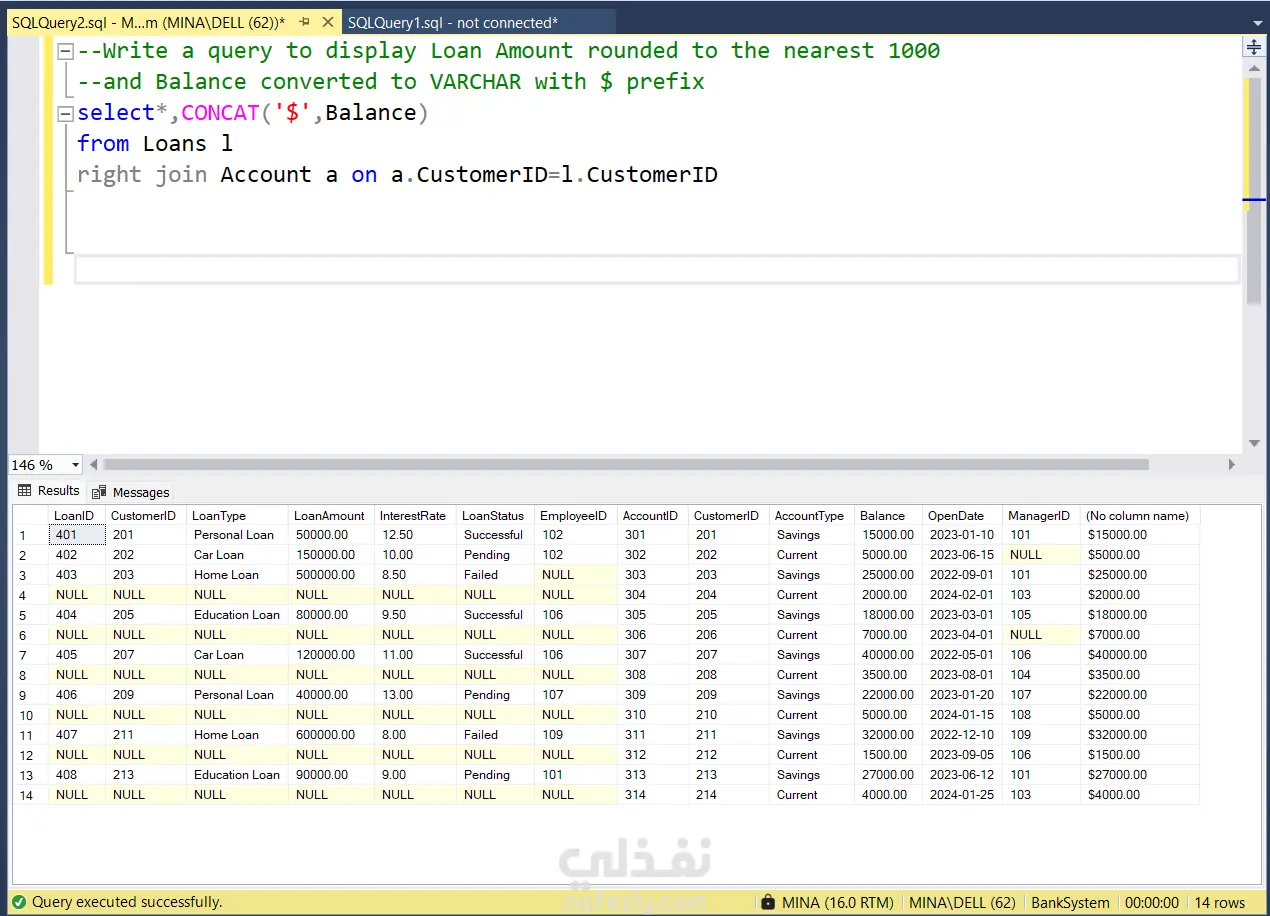
Task: Switch to the SQLQuery1.sql tab
Action: coord(453,22)
